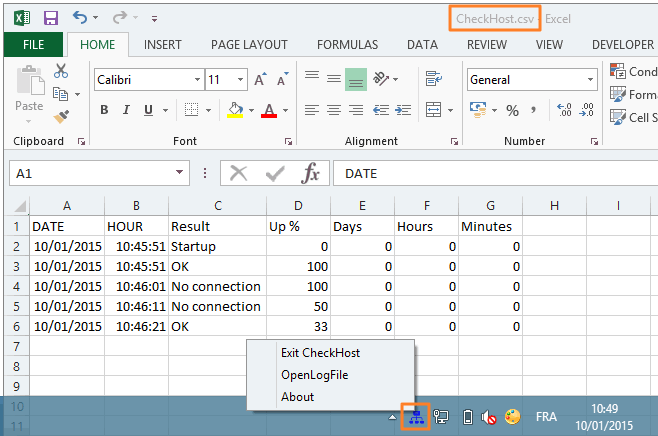Image resolution: width=658 pixels, height=436 pixels.
Task: Undo the last action
Action: coord(80,18)
